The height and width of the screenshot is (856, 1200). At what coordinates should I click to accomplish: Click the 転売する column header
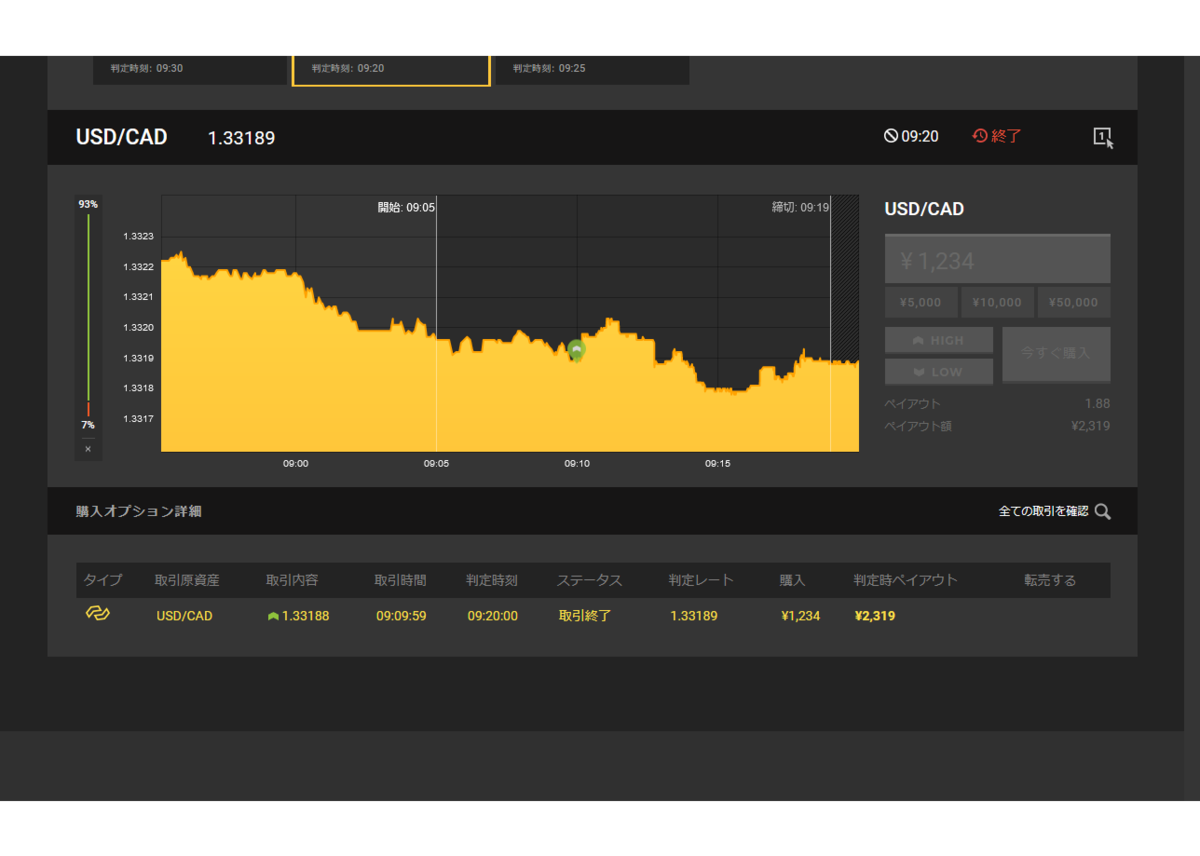click(1050, 580)
